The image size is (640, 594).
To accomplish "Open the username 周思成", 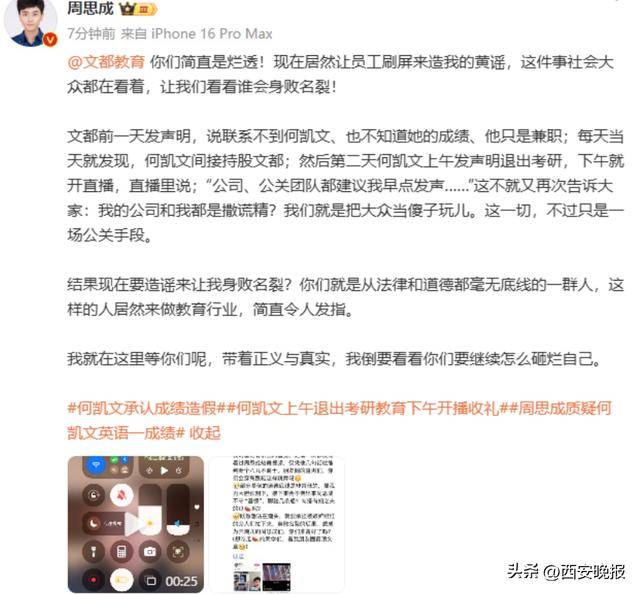I will [x=90, y=8].
